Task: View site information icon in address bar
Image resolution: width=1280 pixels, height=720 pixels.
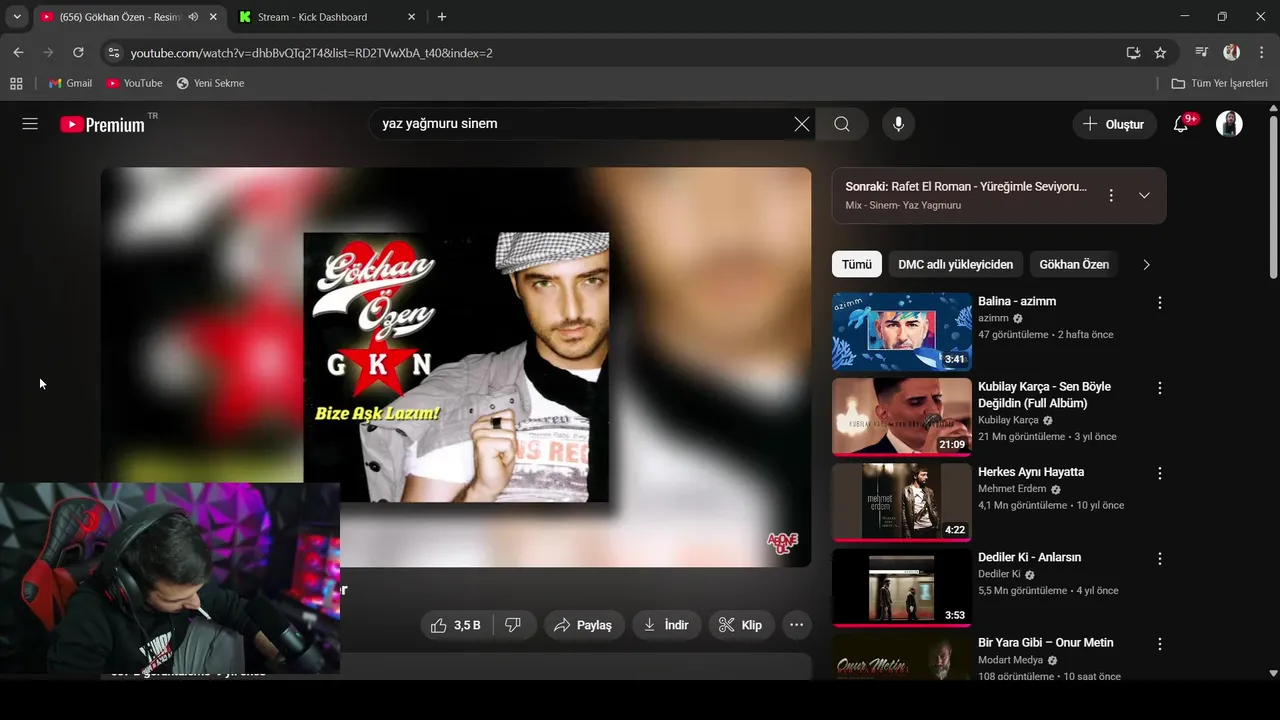Action: tap(113, 52)
